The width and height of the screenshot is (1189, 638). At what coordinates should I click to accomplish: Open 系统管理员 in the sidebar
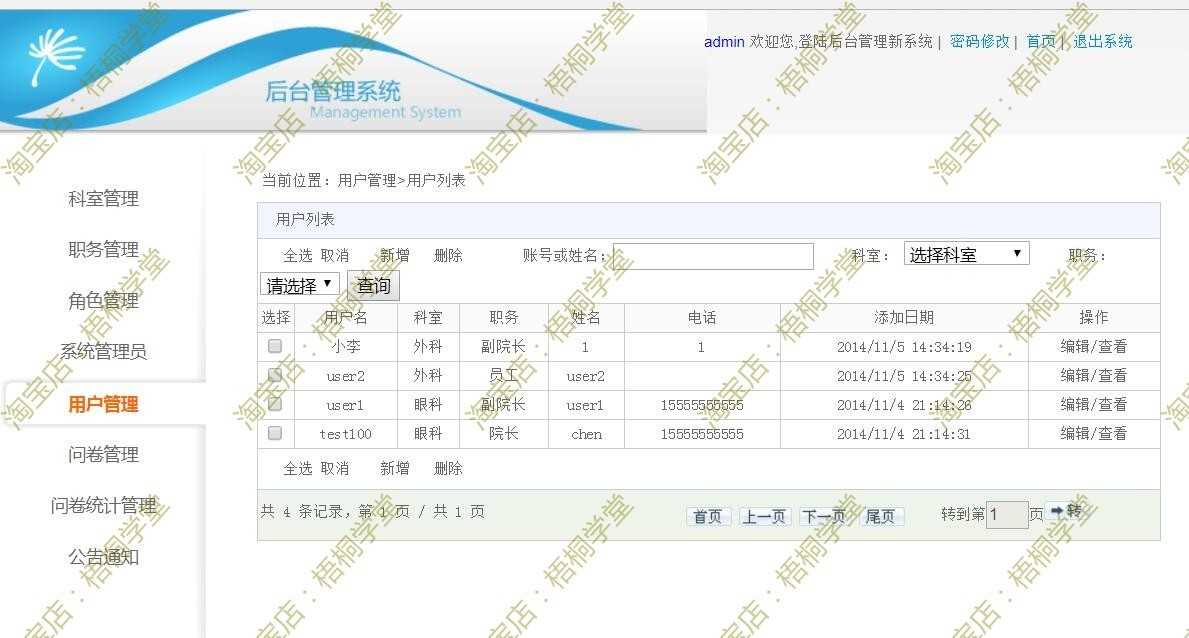click(x=103, y=351)
